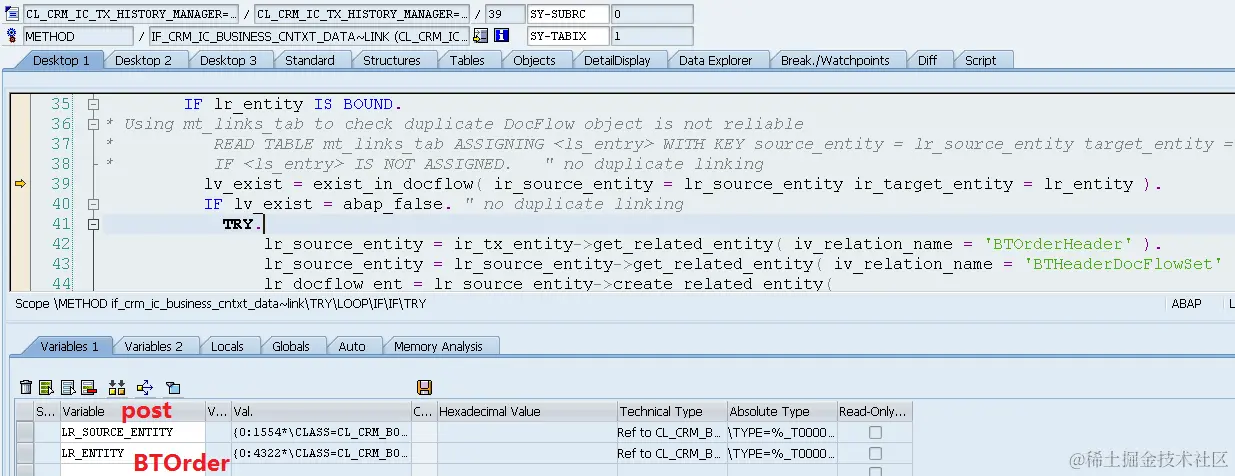The height and width of the screenshot is (476, 1235).
Task: Click the SY-TABIX field
Action: click(567, 35)
